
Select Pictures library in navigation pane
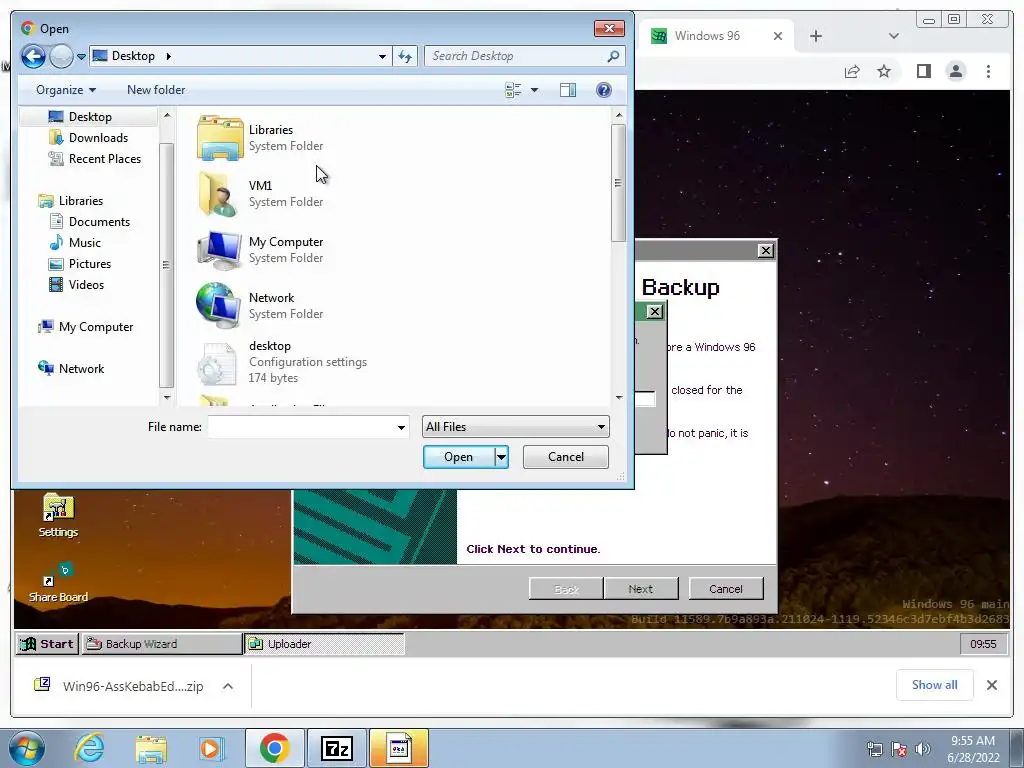[x=89, y=264]
